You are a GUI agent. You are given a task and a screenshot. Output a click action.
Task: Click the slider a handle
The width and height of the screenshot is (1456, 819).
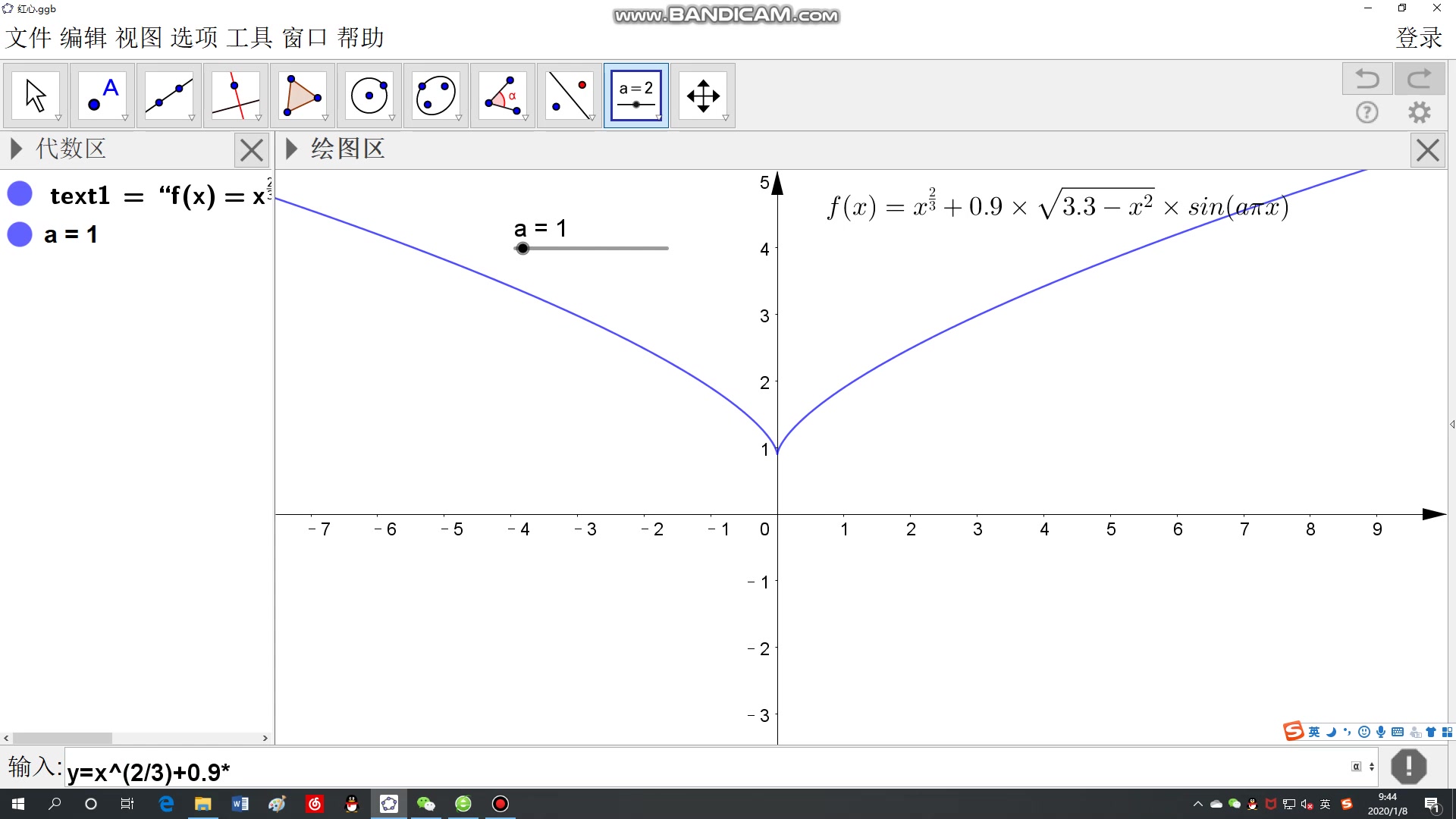point(522,249)
